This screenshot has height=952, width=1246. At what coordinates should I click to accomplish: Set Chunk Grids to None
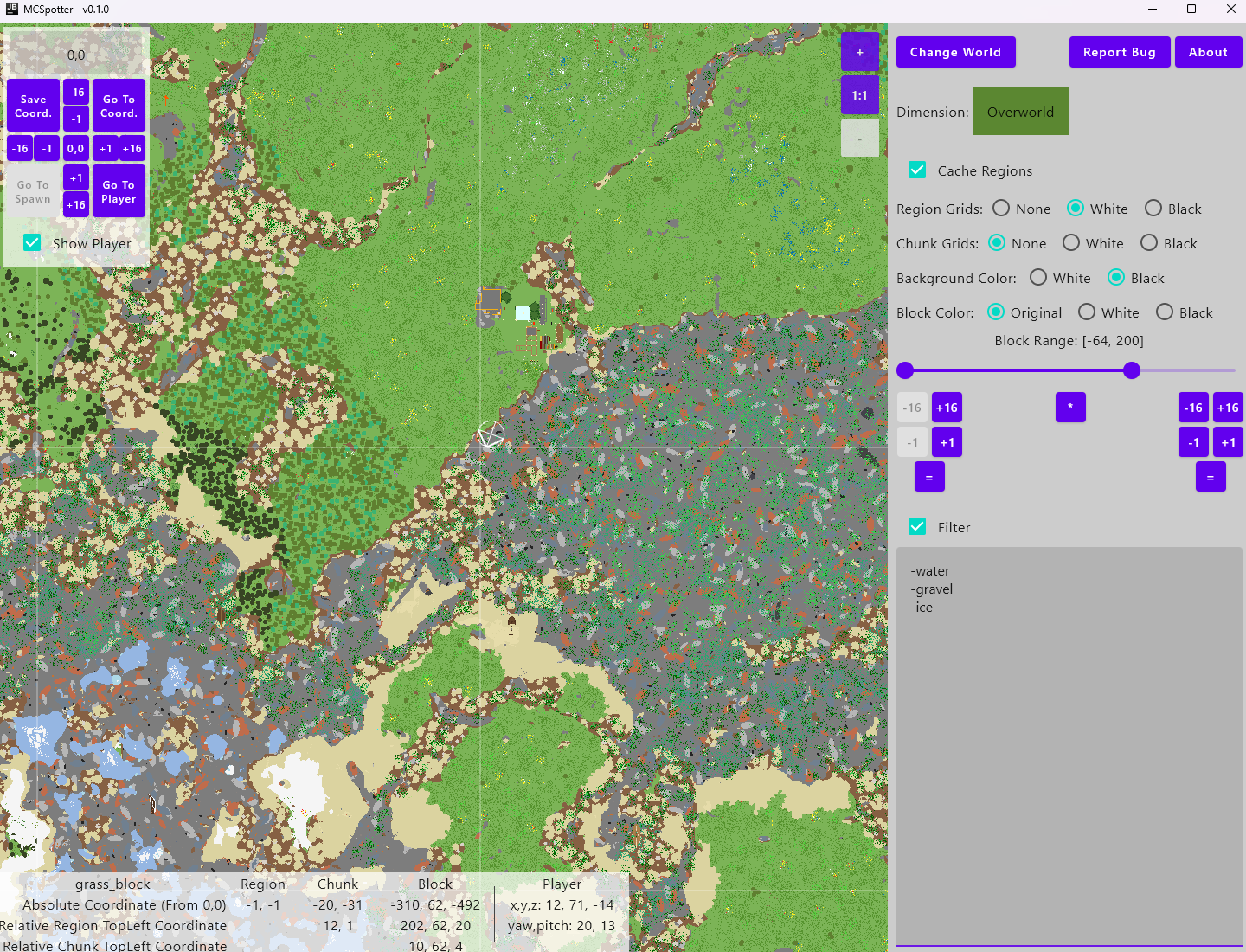[x=997, y=242]
